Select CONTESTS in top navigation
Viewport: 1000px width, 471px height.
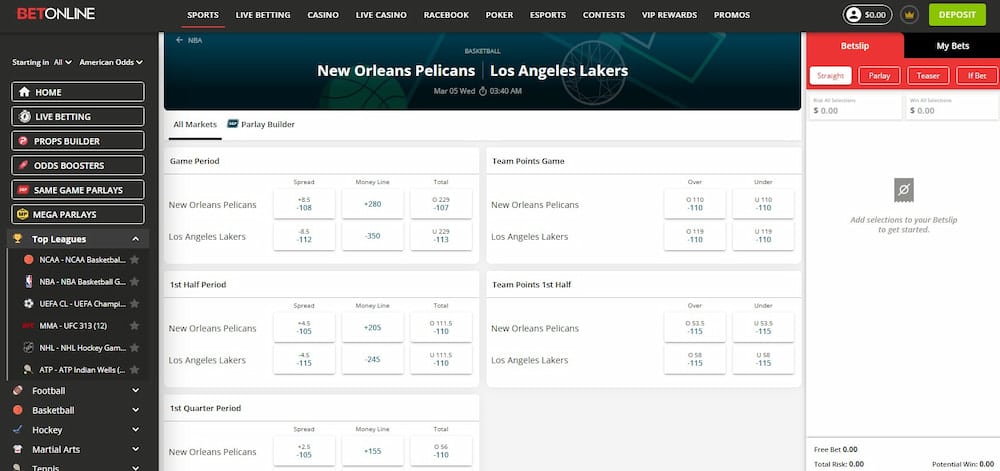(x=604, y=15)
